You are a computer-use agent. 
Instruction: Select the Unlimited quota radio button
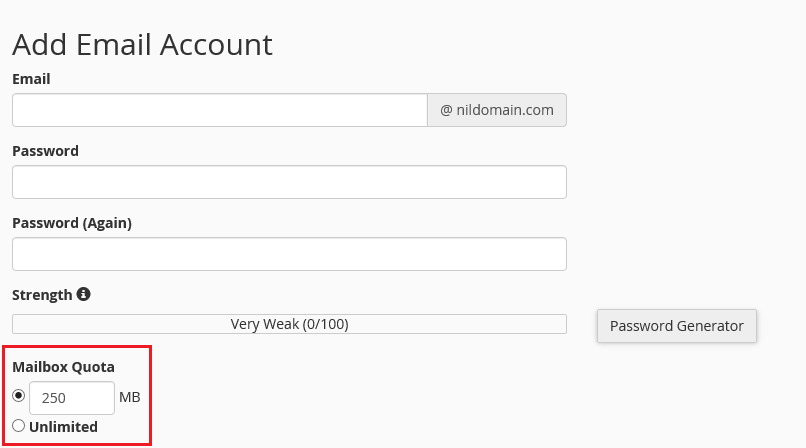click(19, 427)
